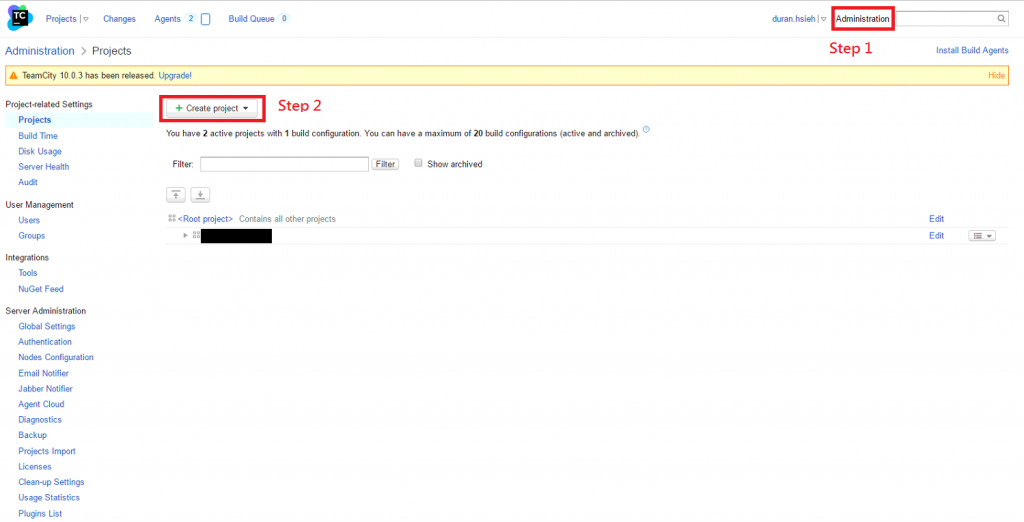The height and width of the screenshot is (522, 1024).
Task: Go to the Changes tab
Action: [120, 19]
